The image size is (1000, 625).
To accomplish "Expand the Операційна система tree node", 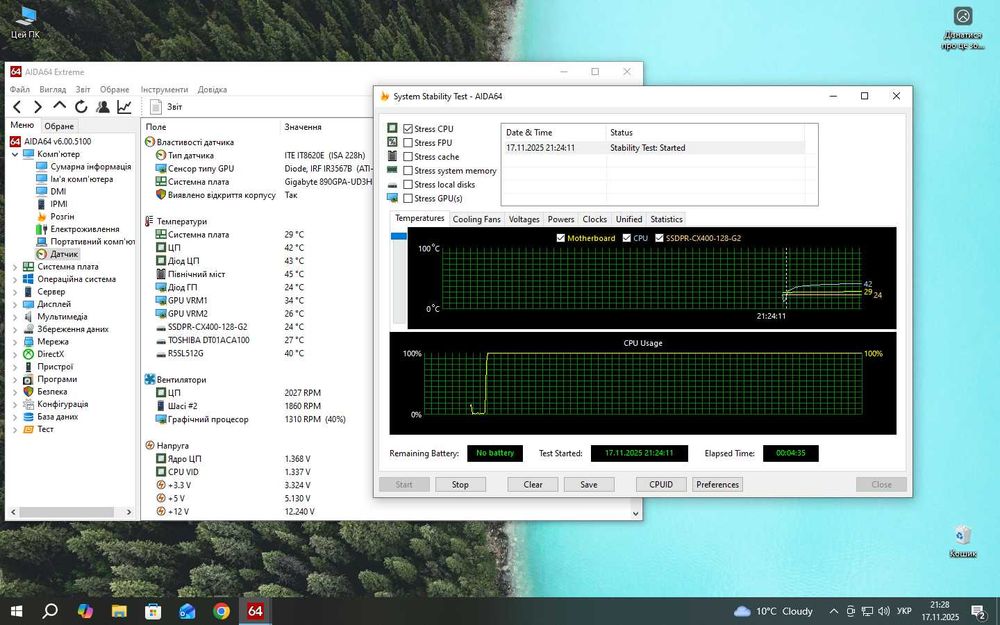I will [15, 279].
